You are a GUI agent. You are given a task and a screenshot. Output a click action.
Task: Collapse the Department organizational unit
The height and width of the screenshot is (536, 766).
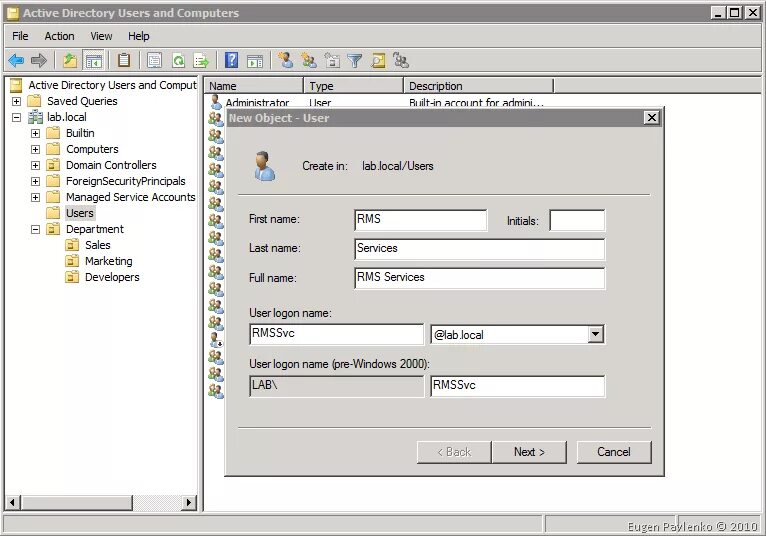tap(35, 229)
